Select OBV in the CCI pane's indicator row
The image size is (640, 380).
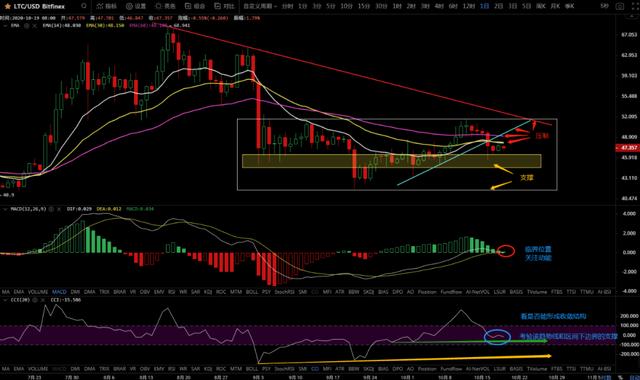(x=145, y=369)
